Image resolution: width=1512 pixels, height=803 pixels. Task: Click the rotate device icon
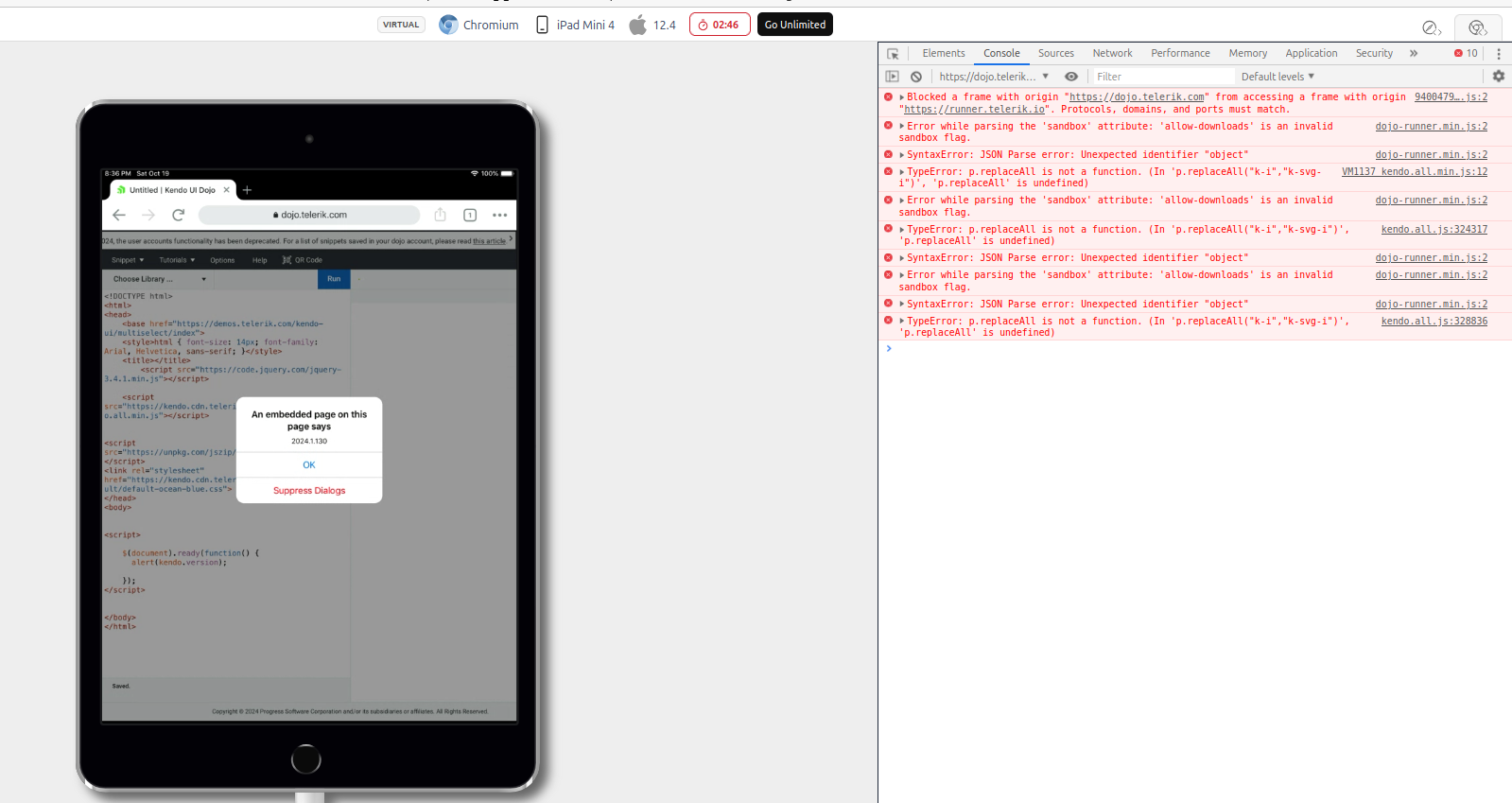coord(1431,27)
